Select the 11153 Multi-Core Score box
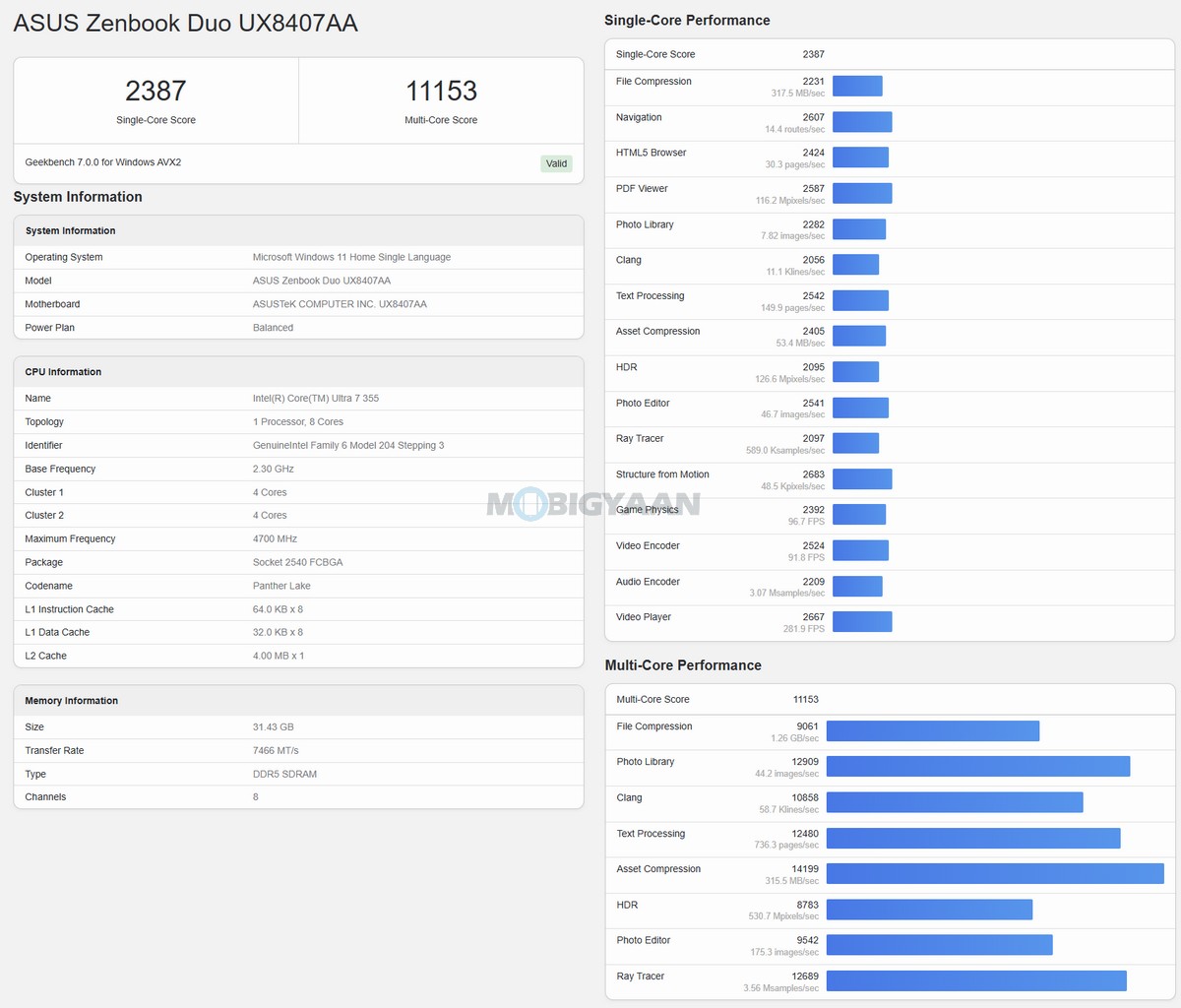The image size is (1181, 1008). click(441, 100)
